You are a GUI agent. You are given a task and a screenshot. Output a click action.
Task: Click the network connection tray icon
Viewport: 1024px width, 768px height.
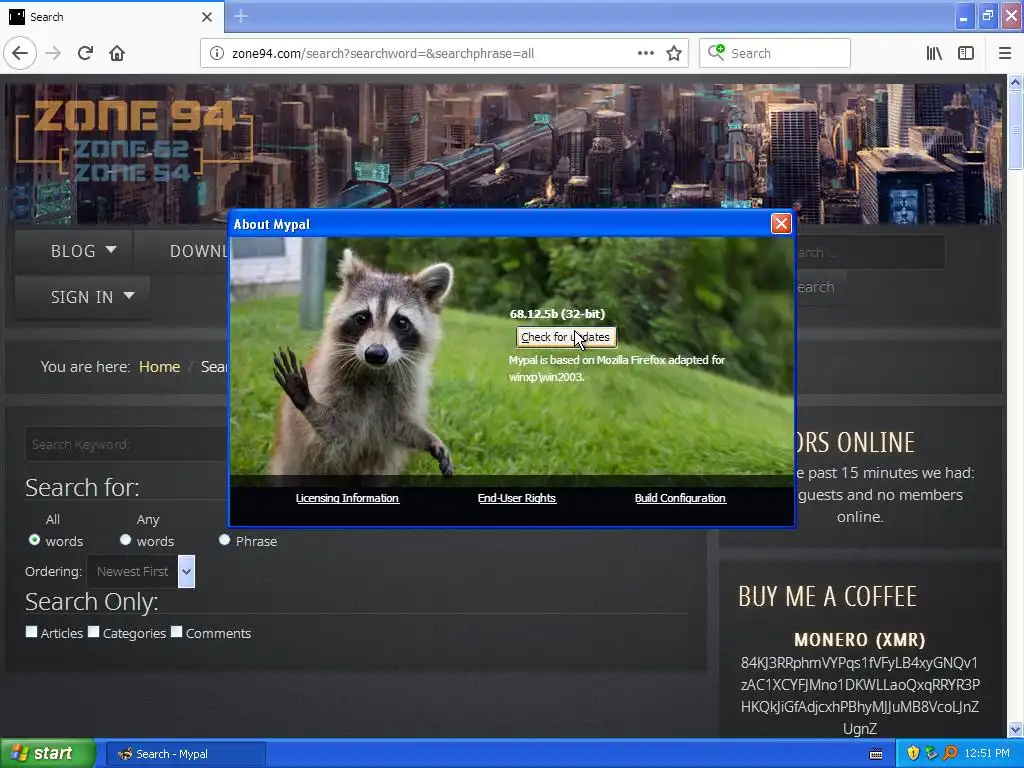click(931, 753)
